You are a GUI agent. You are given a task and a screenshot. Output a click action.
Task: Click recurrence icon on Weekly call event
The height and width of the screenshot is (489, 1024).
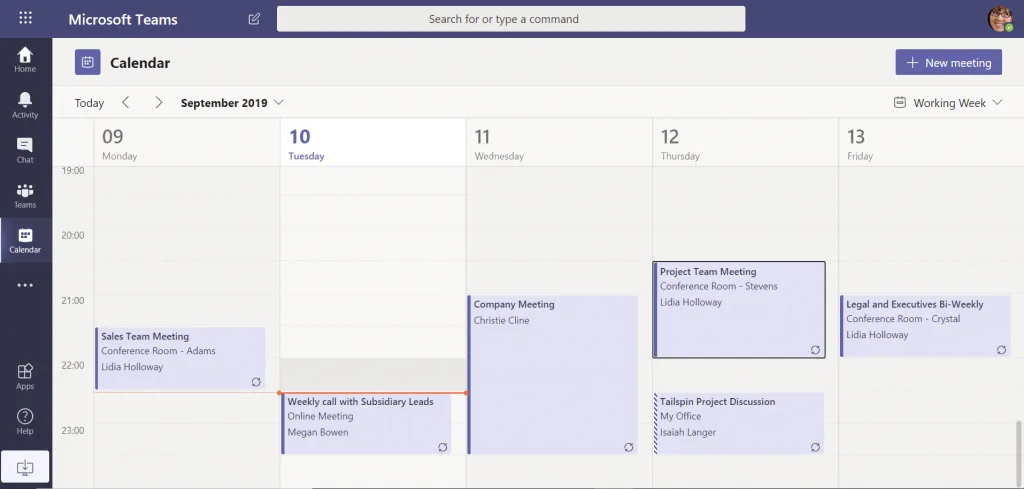coord(443,447)
